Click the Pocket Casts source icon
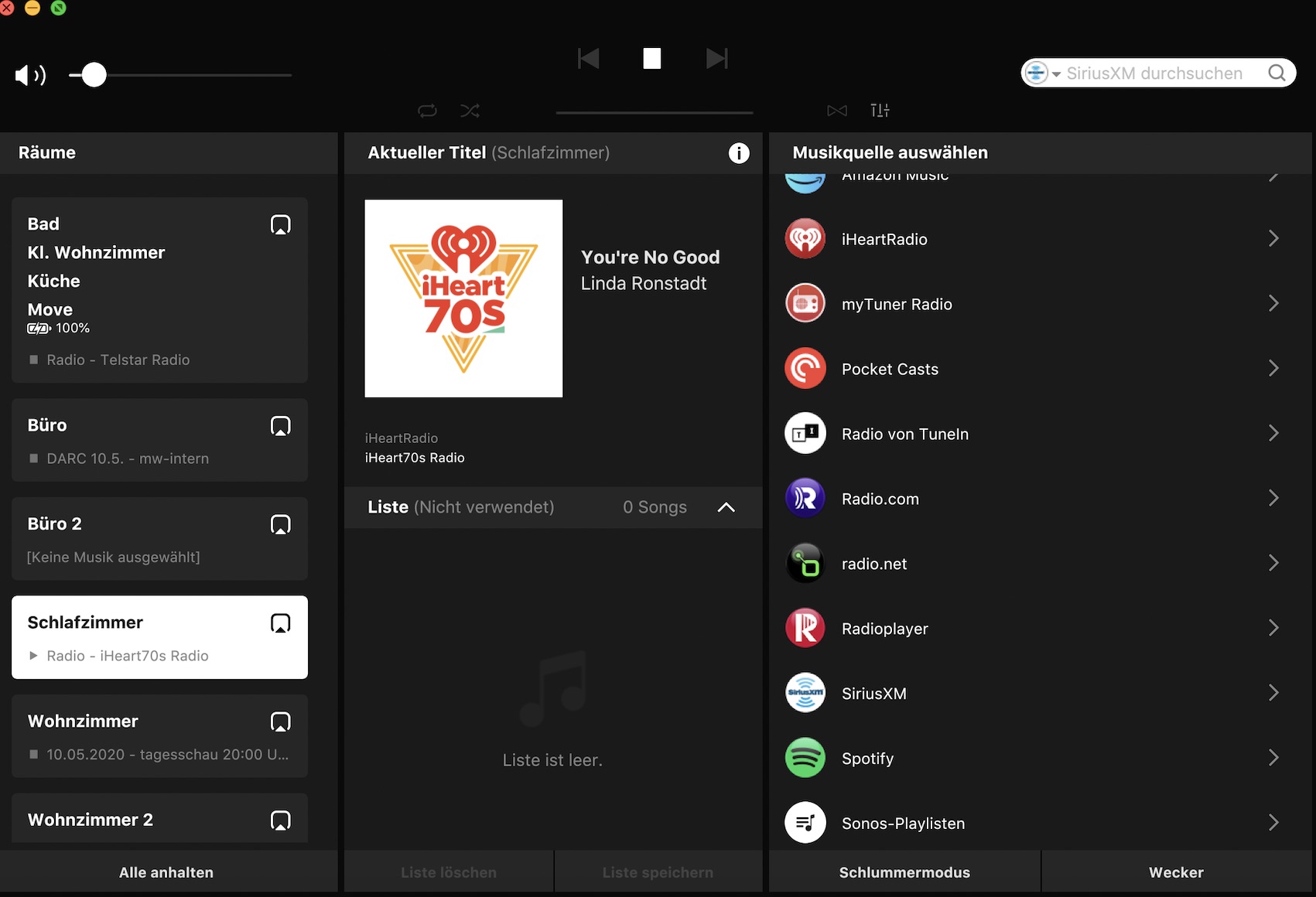The image size is (1316, 897). coord(805,369)
